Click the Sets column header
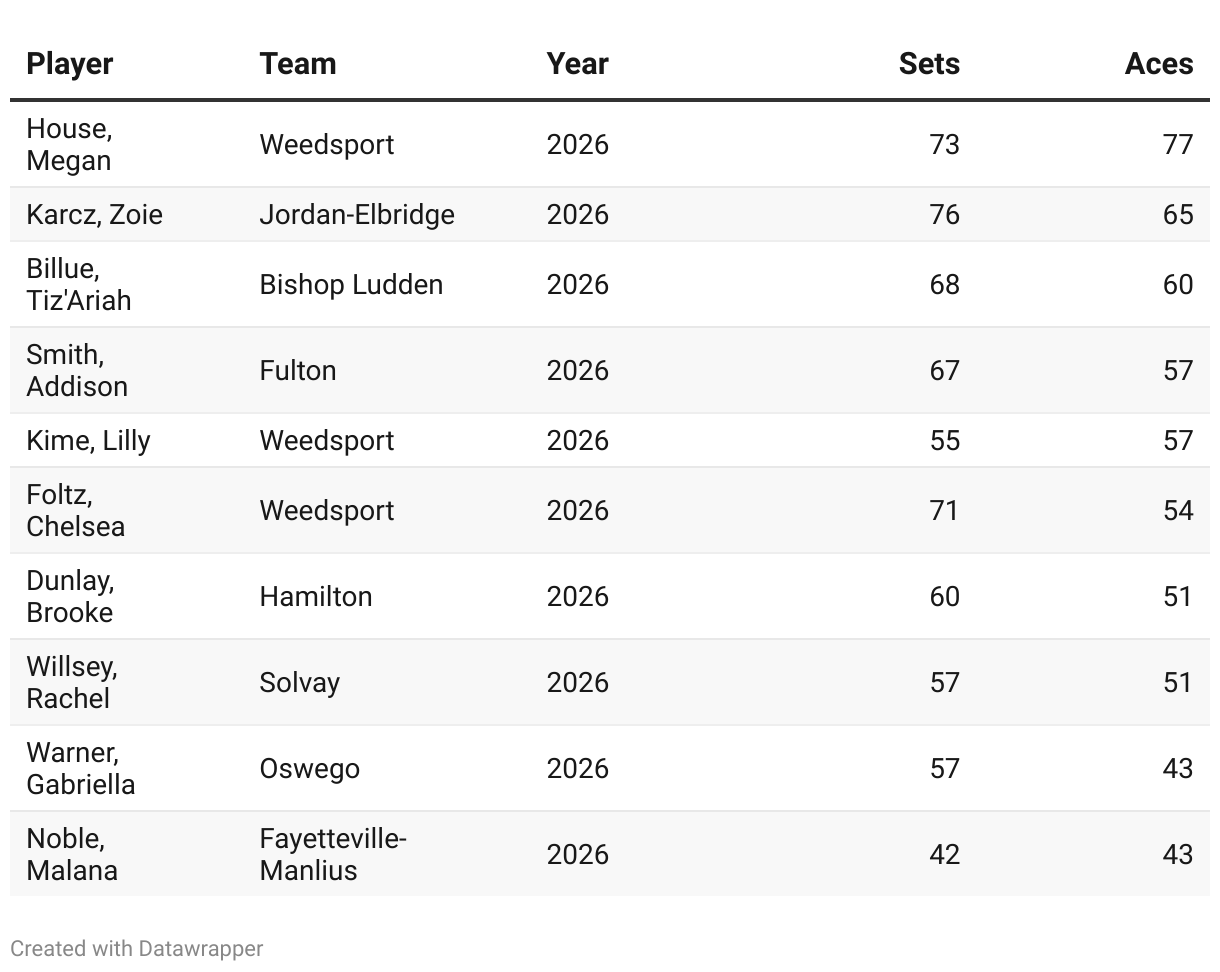1220x972 pixels. [x=928, y=64]
